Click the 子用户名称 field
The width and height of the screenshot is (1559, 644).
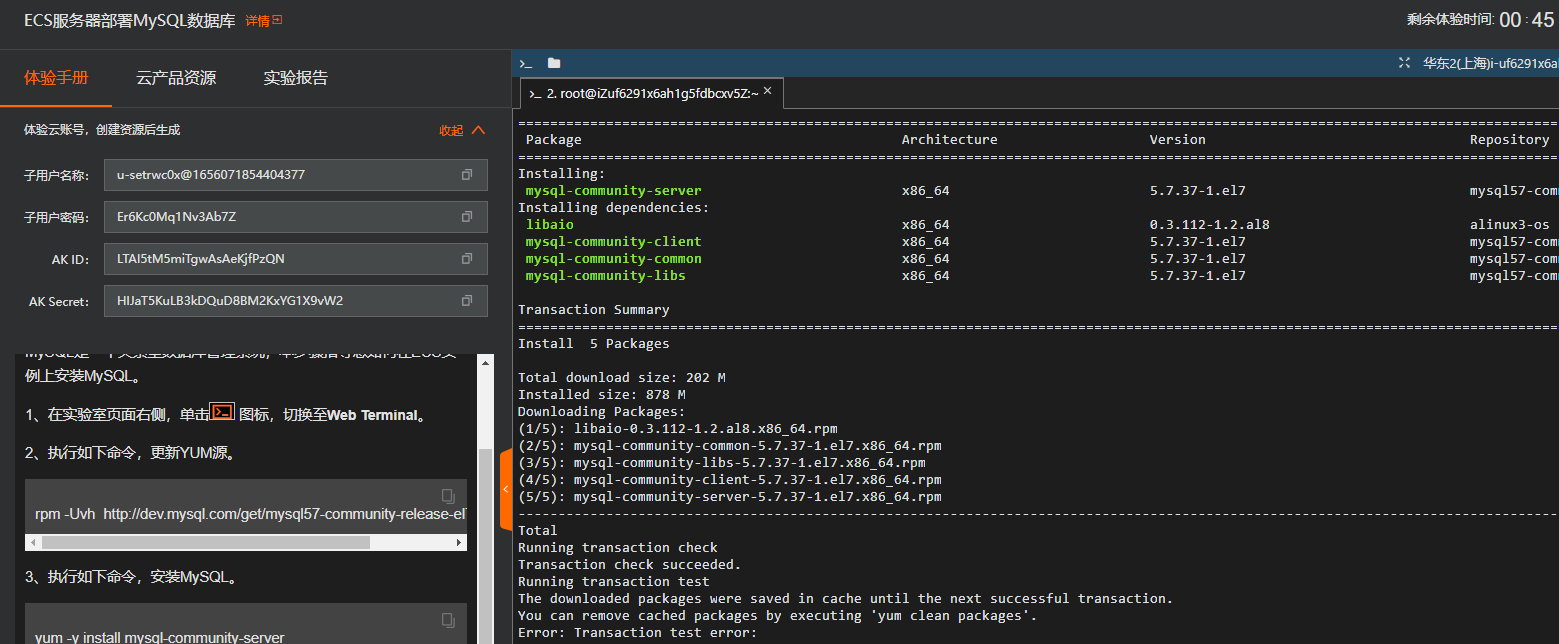[x=296, y=175]
